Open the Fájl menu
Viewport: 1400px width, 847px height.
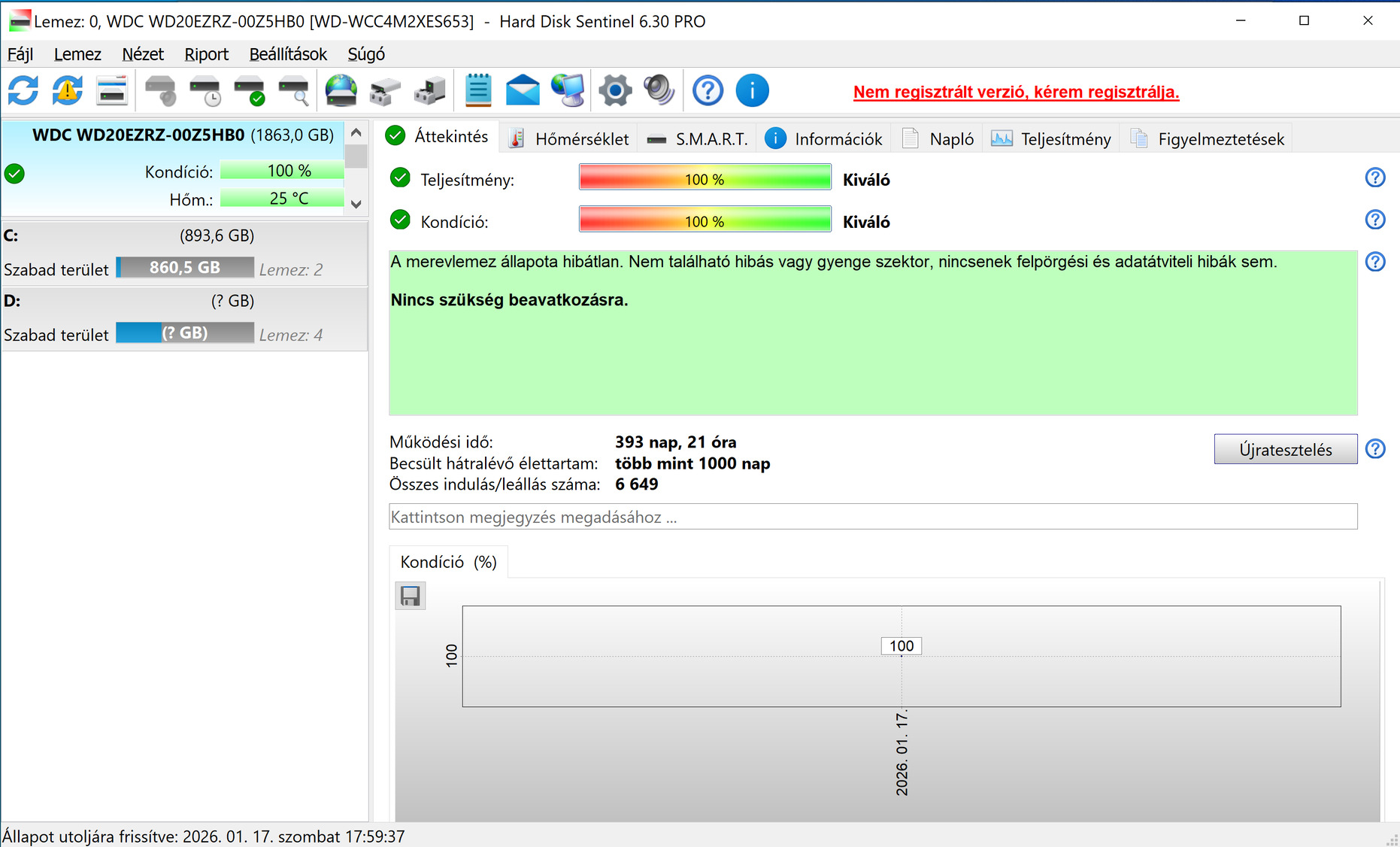click(x=20, y=54)
